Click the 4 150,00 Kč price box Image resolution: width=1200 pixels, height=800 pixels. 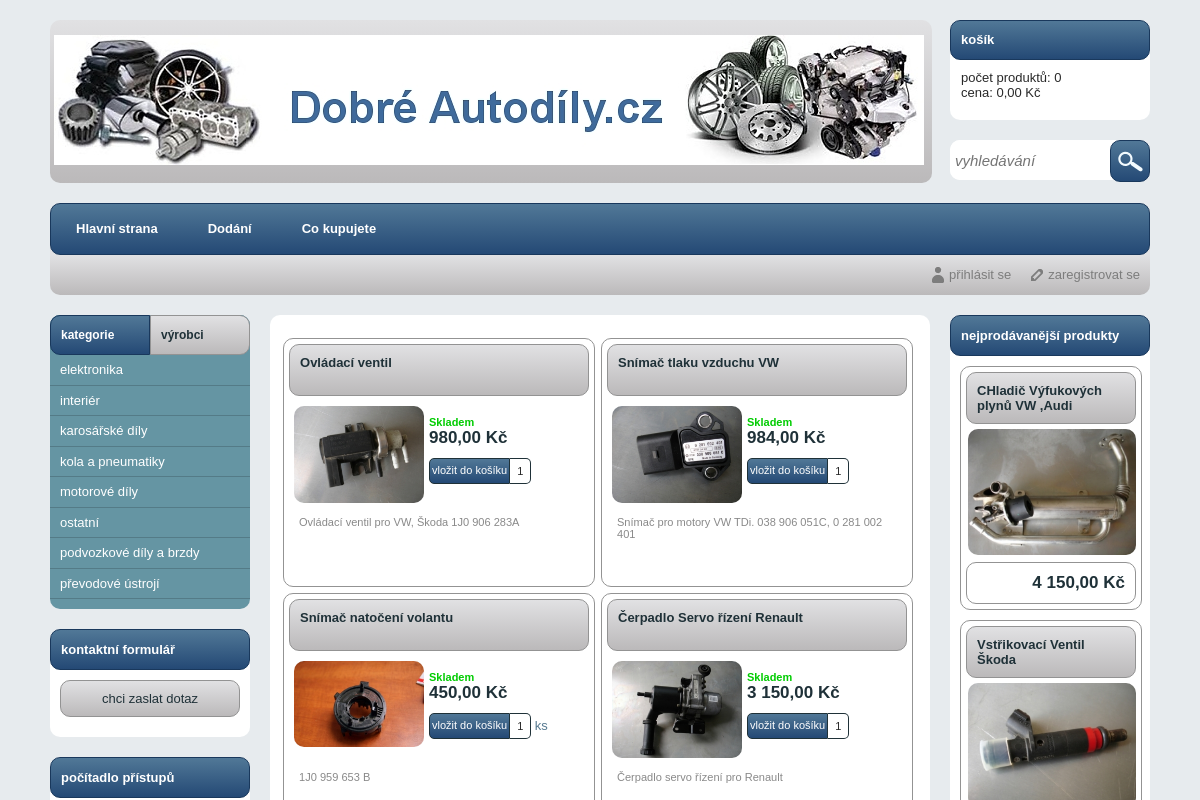1051,583
